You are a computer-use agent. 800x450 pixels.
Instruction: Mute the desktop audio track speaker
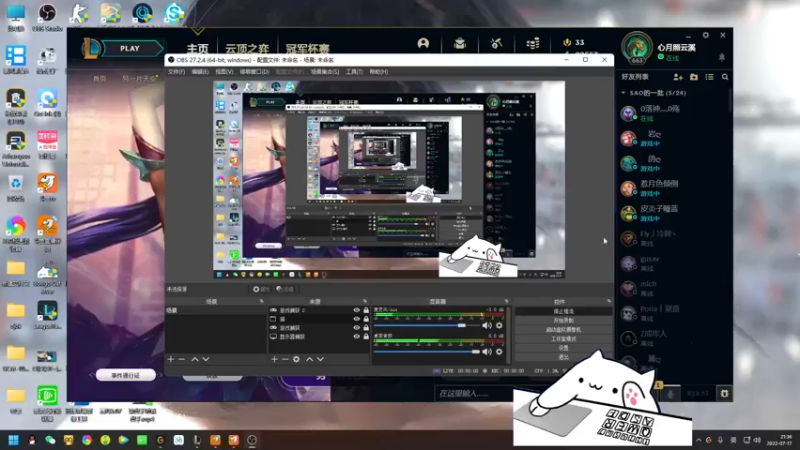point(487,352)
